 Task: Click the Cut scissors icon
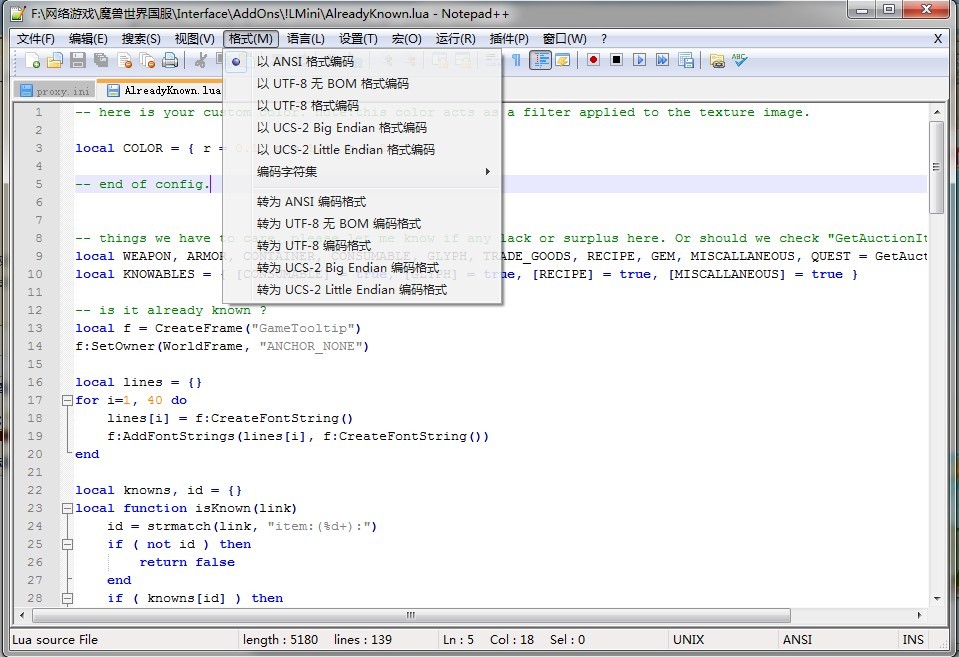tap(200, 61)
